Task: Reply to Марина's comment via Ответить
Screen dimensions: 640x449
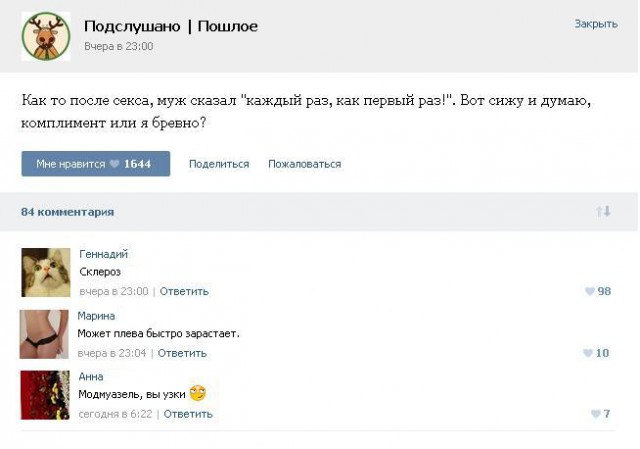Action: (x=181, y=353)
